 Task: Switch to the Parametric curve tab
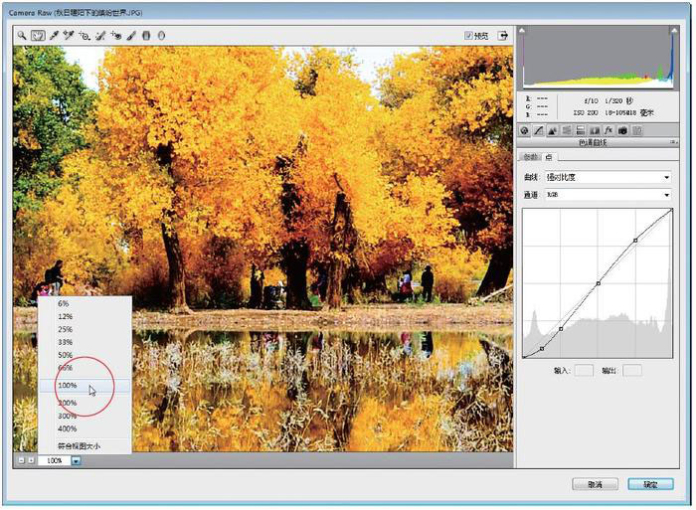(531, 158)
